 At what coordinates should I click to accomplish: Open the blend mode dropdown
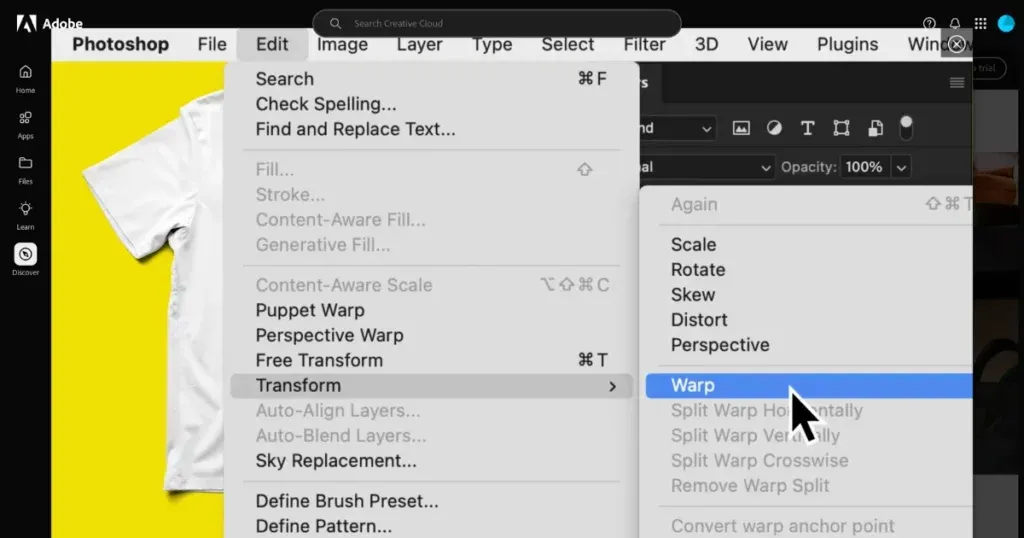click(706, 167)
